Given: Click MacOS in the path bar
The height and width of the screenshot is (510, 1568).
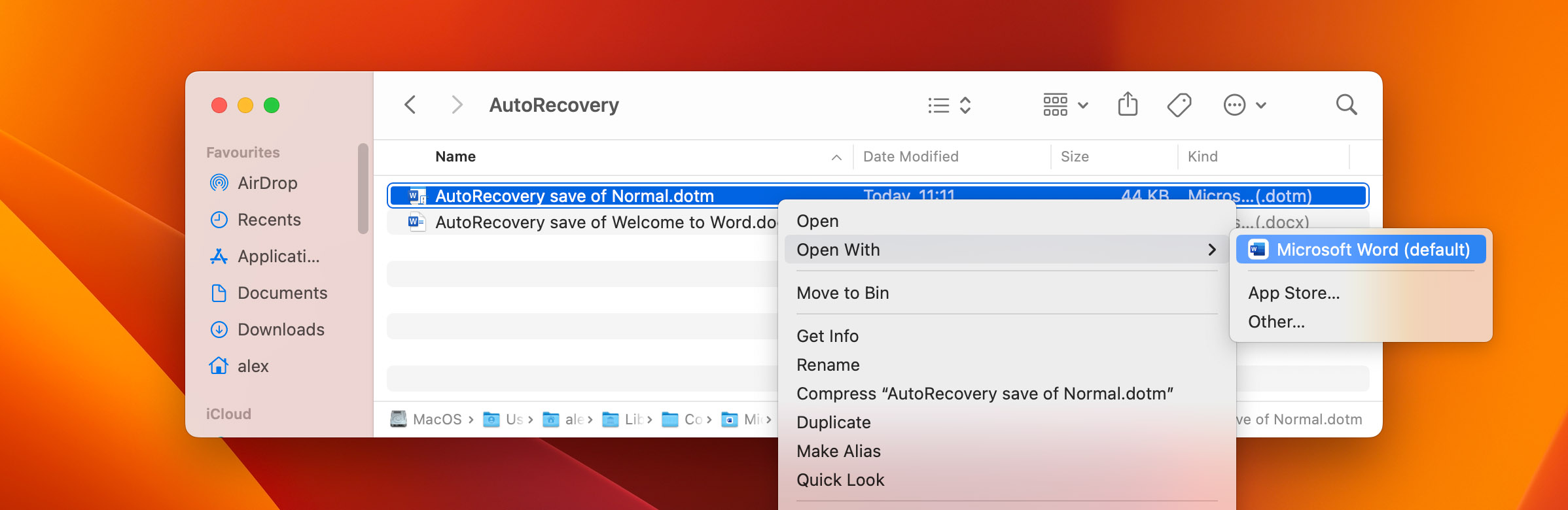Looking at the screenshot, I should tap(426, 419).
